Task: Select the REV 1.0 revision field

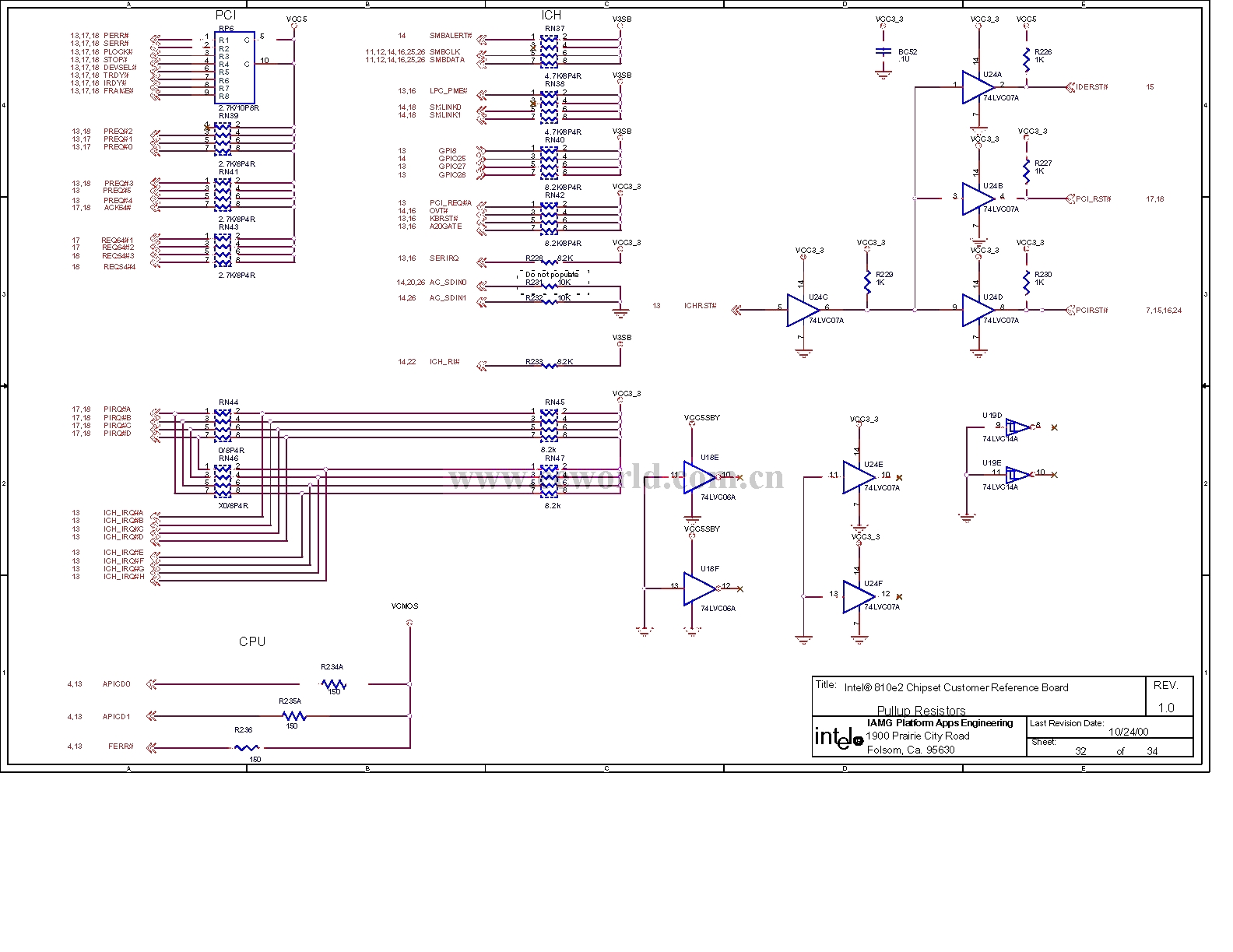Action: tap(1165, 697)
